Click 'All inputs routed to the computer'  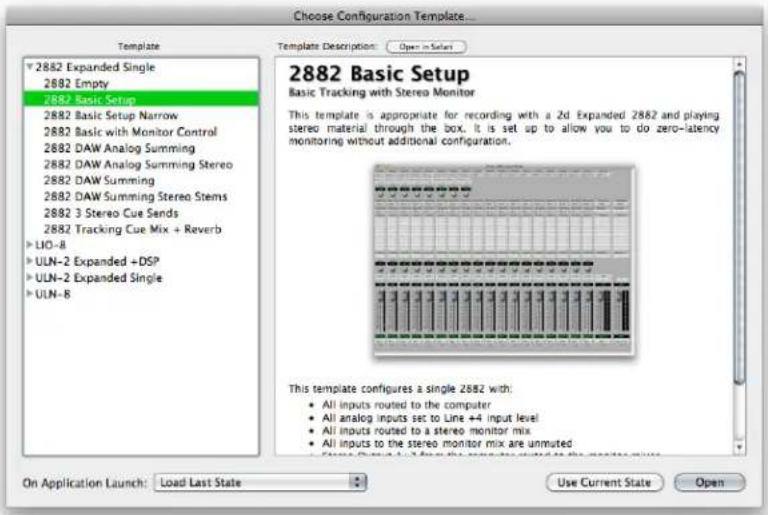click(x=407, y=405)
